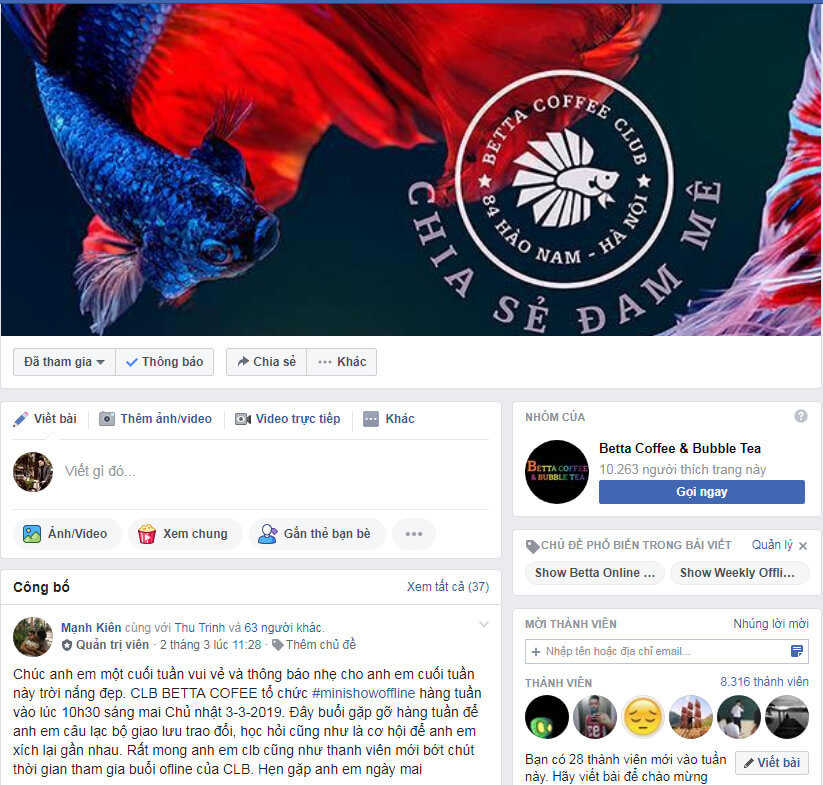The height and width of the screenshot is (785, 823).
Task: Click the Xem chung popcorn icon
Action: pyautogui.click(x=146, y=534)
